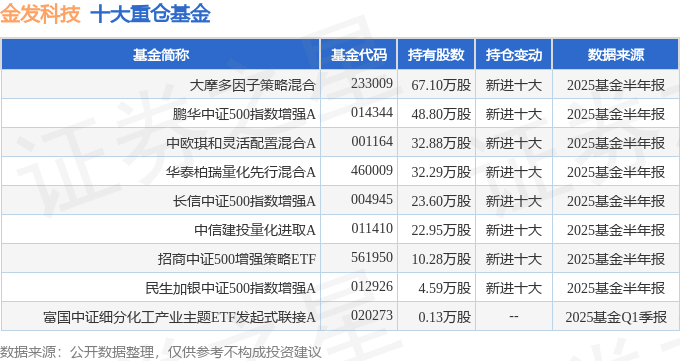Click the 67.10万股 holdings cell
680x361 pixels.
[441, 85]
